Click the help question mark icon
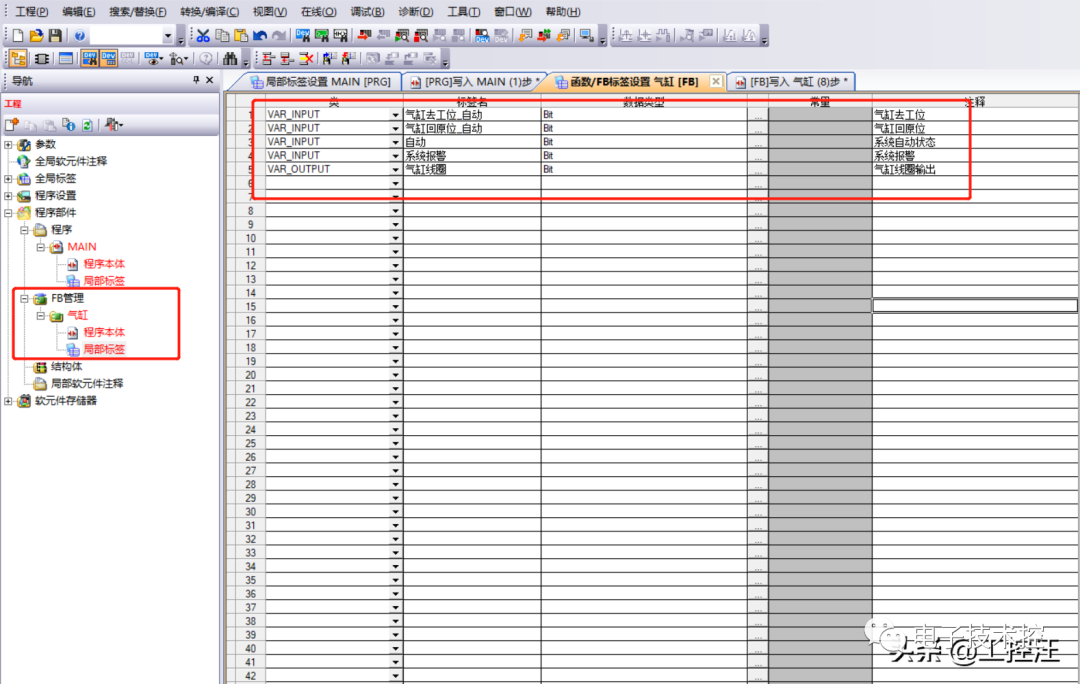Image resolution: width=1080 pixels, height=684 pixels. pyautogui.click(x=79, y=36)
